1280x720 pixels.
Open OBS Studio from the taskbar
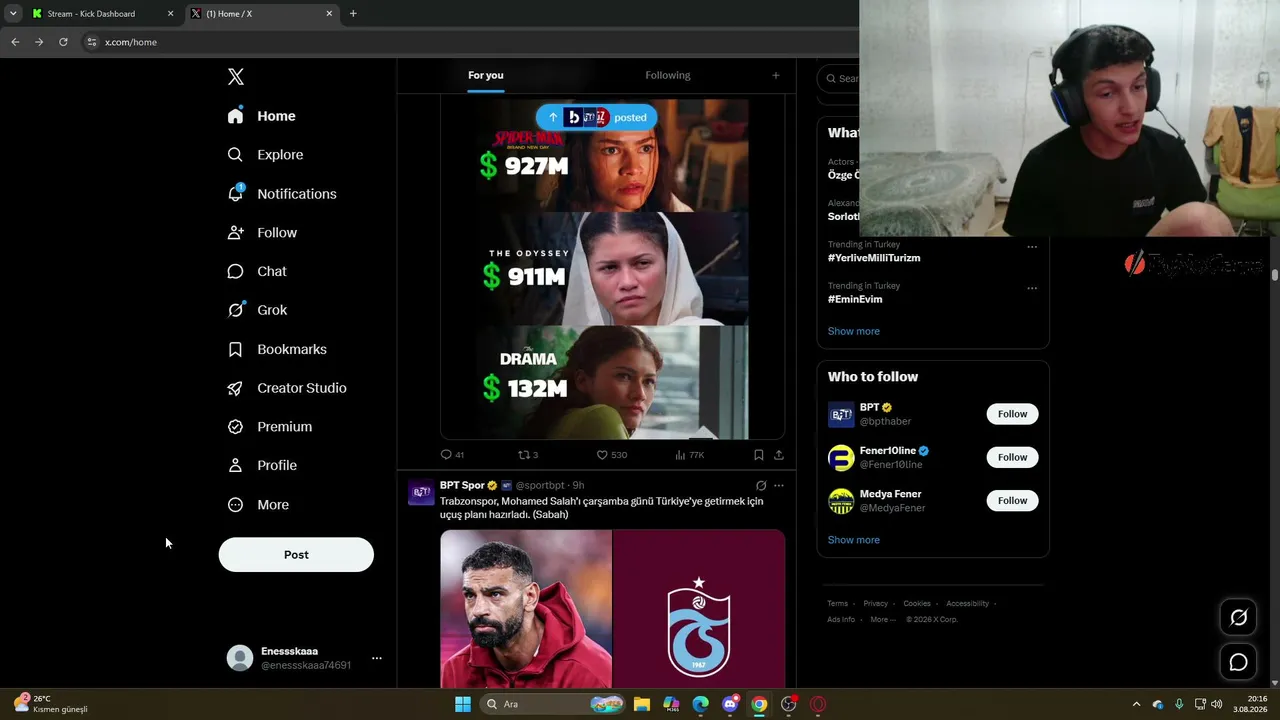pos(789,704)
